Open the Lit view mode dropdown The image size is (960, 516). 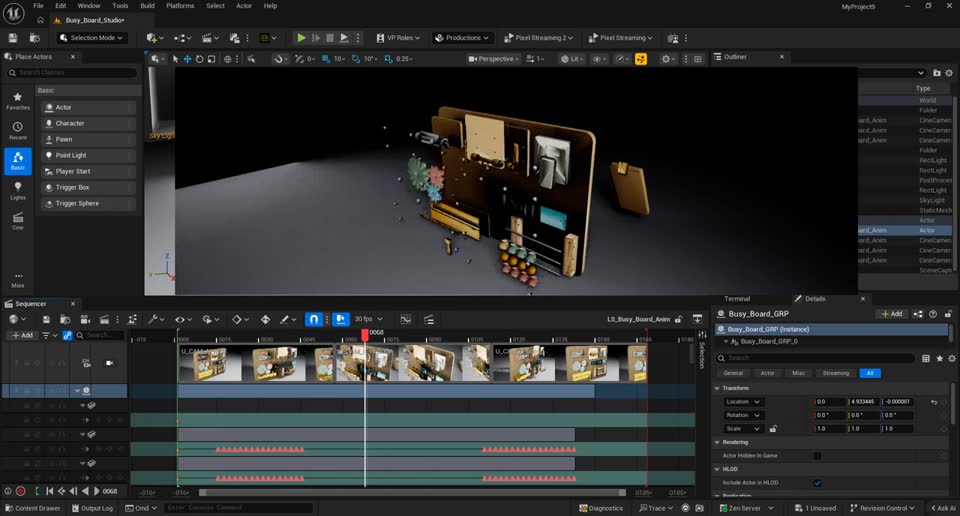pos(572,59)
